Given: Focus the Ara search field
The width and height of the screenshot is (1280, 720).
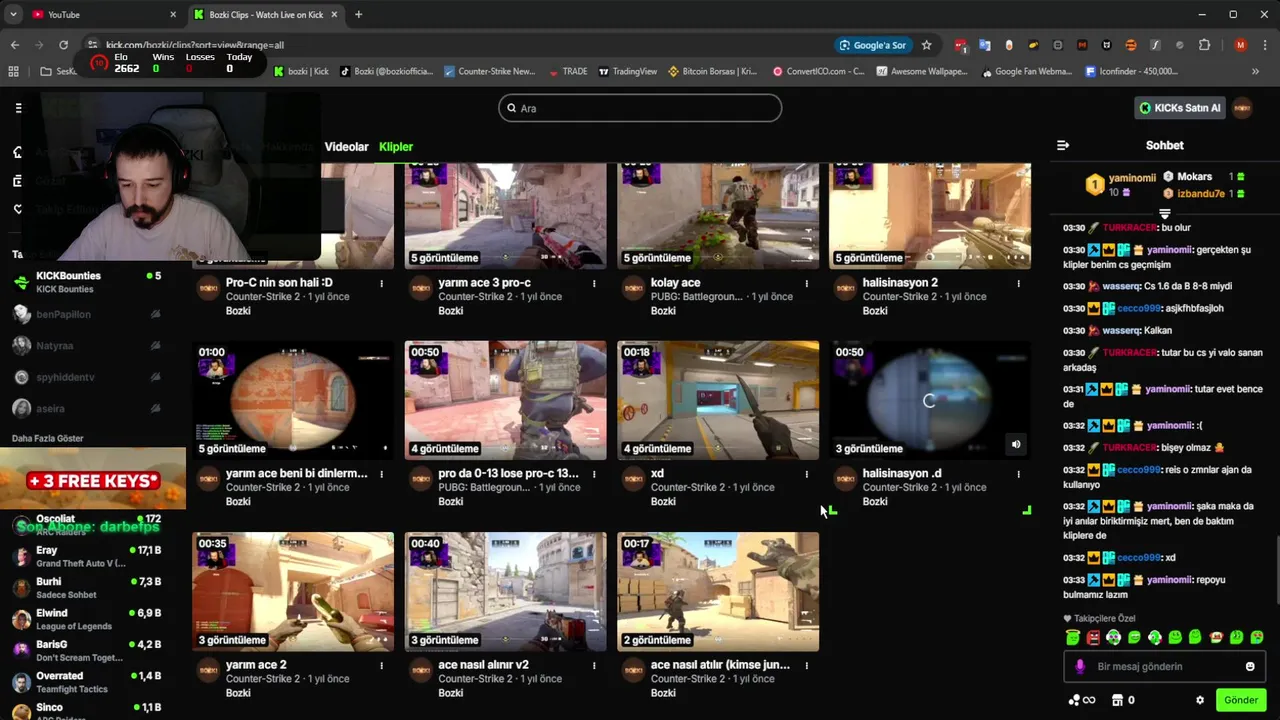Looking at the screenshot, I should click(640, 108).
